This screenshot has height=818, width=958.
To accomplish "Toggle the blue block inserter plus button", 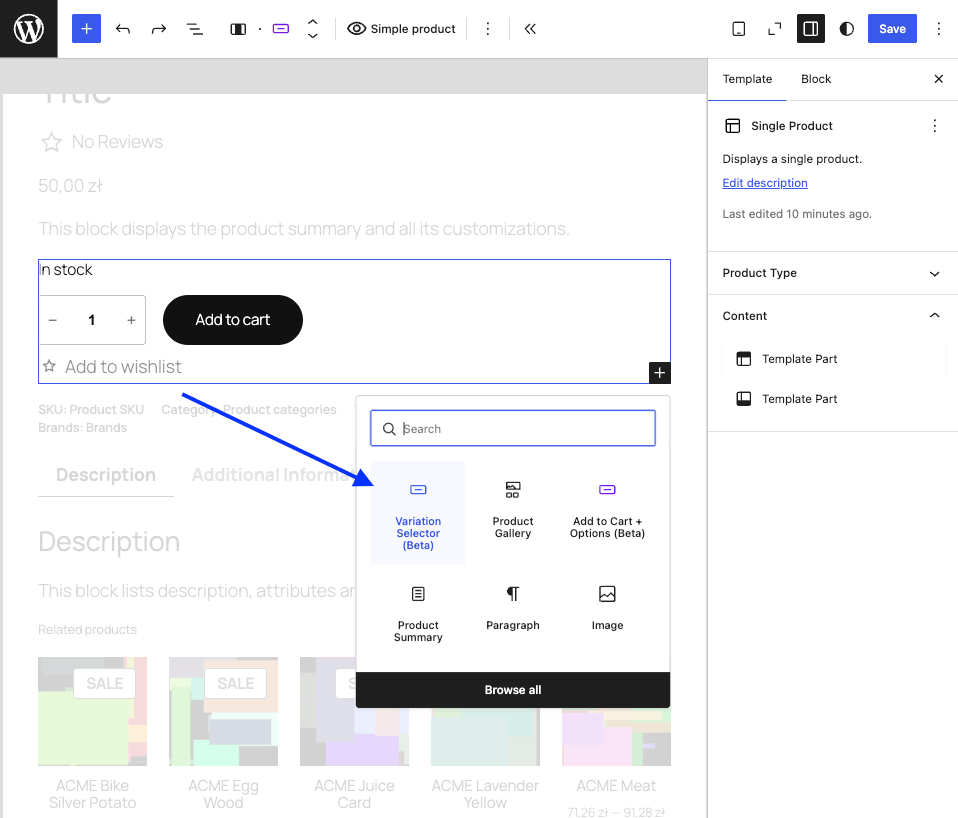I will [x=86, y=29].
